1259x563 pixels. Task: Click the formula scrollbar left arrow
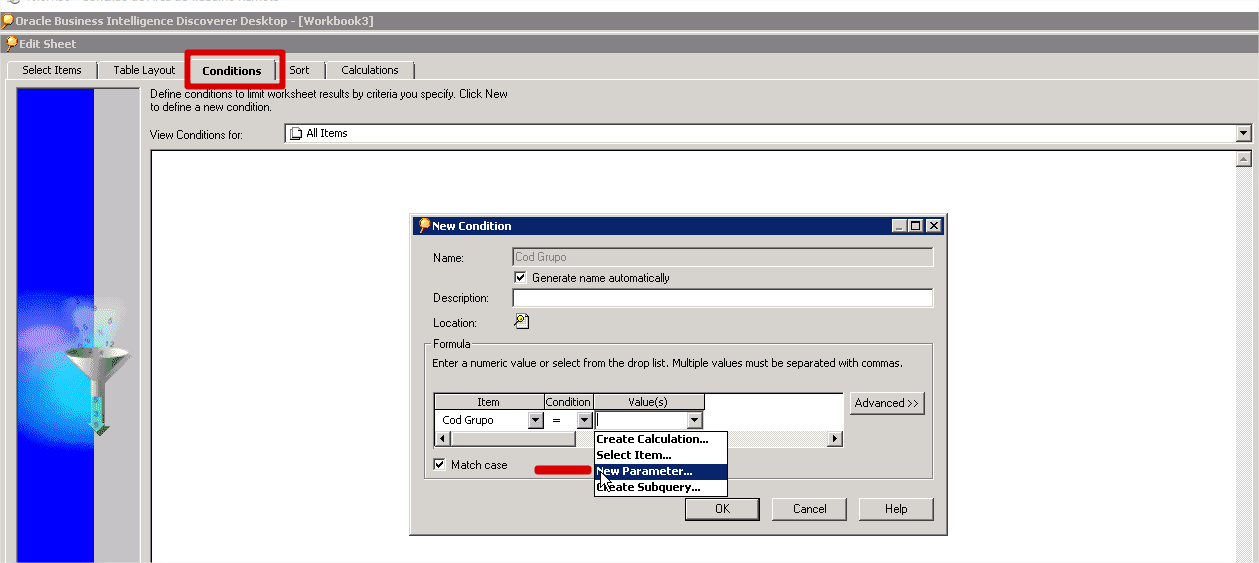pyautogui.click(x=441, y=439)
